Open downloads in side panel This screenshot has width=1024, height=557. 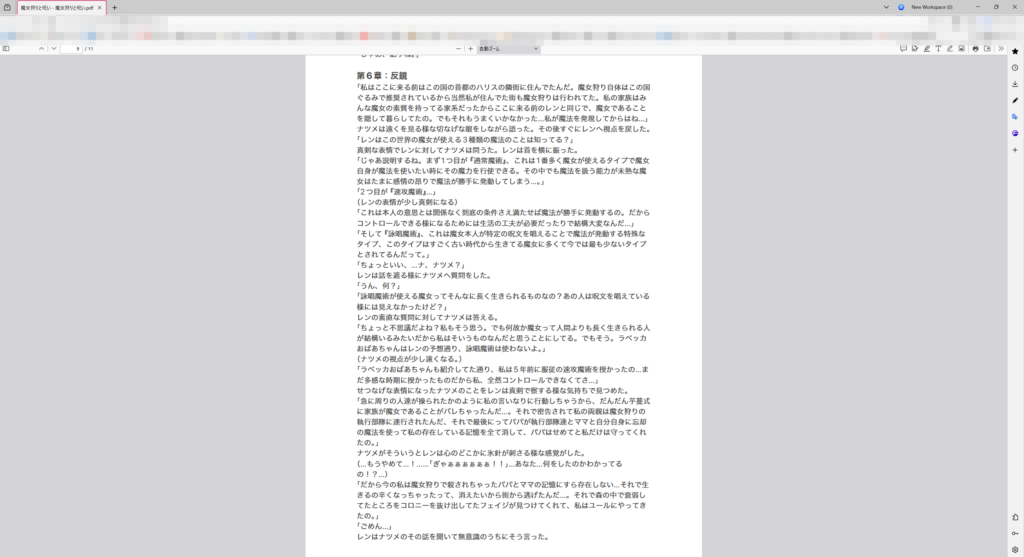[x=1015, y=84]
